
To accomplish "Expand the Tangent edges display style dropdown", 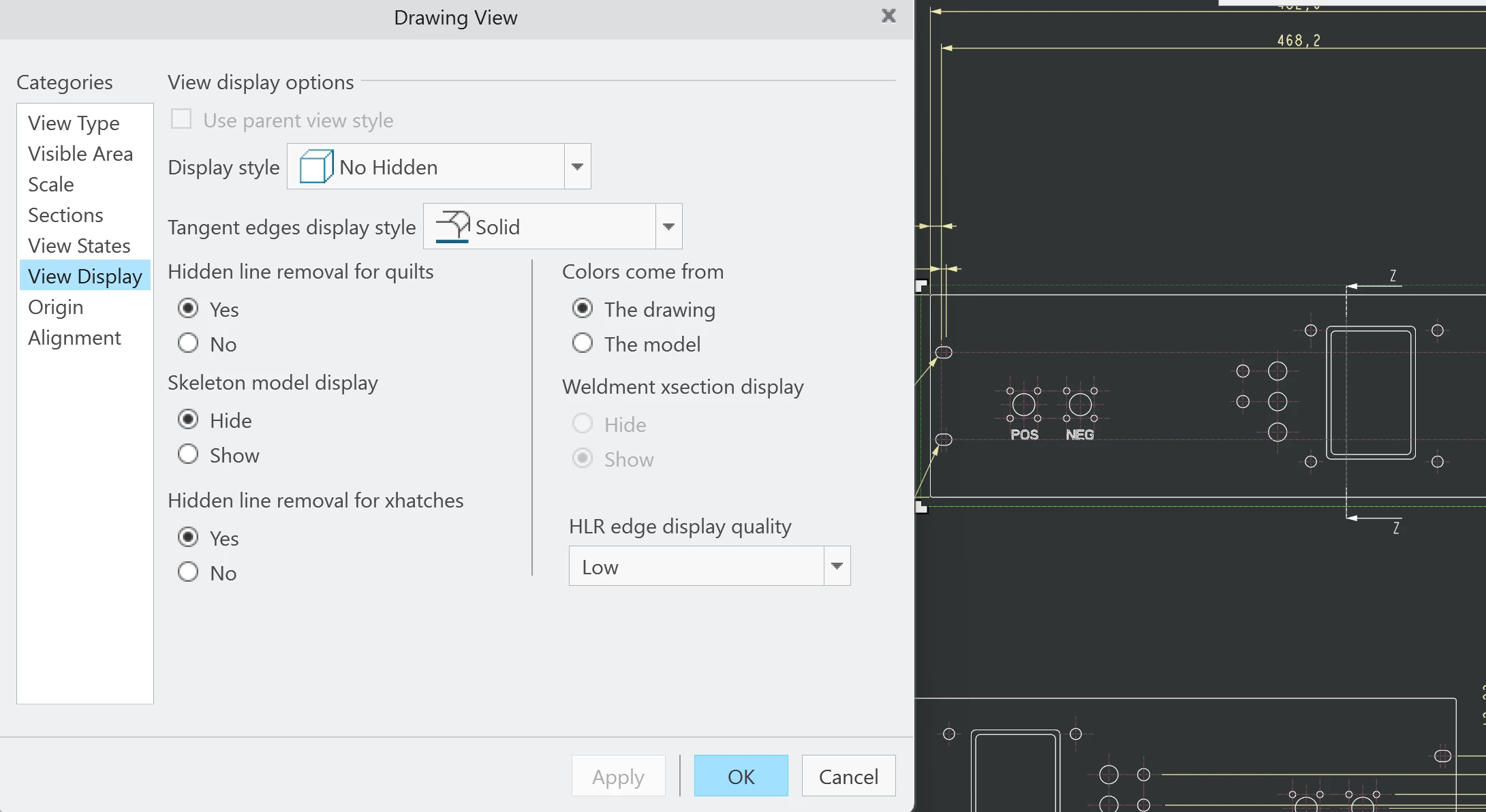I will 668,227.
